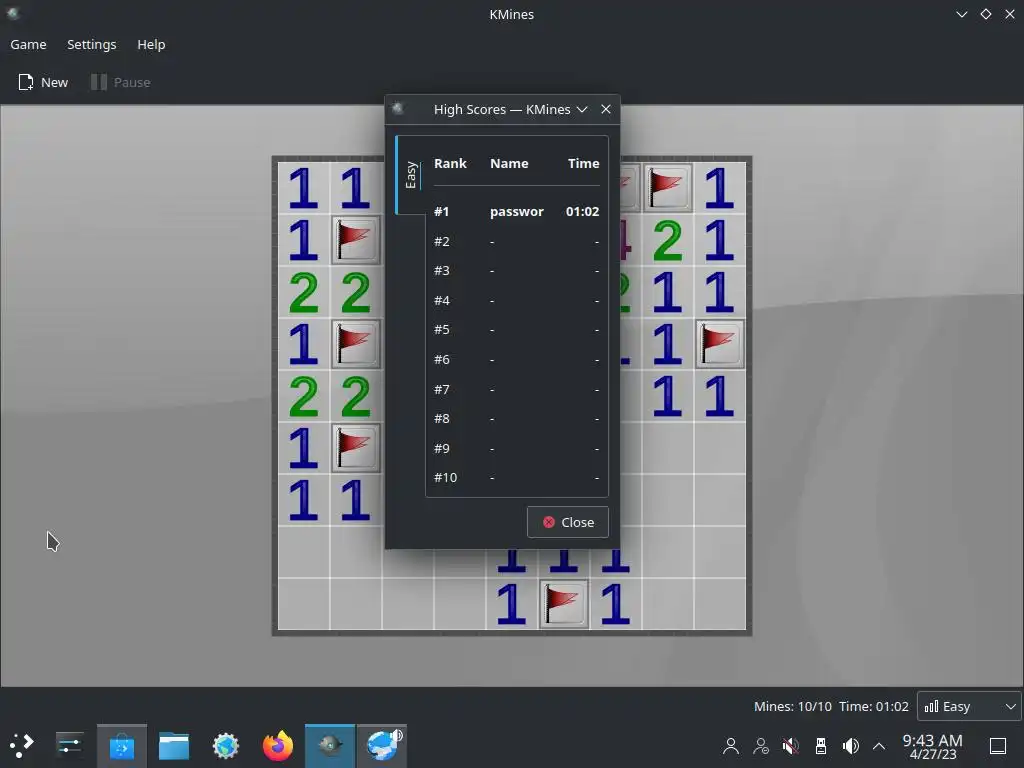Click the flag in the fourth row, second column
The height and width of the screenshot is (768, 1024).
(x=355, y=344)
